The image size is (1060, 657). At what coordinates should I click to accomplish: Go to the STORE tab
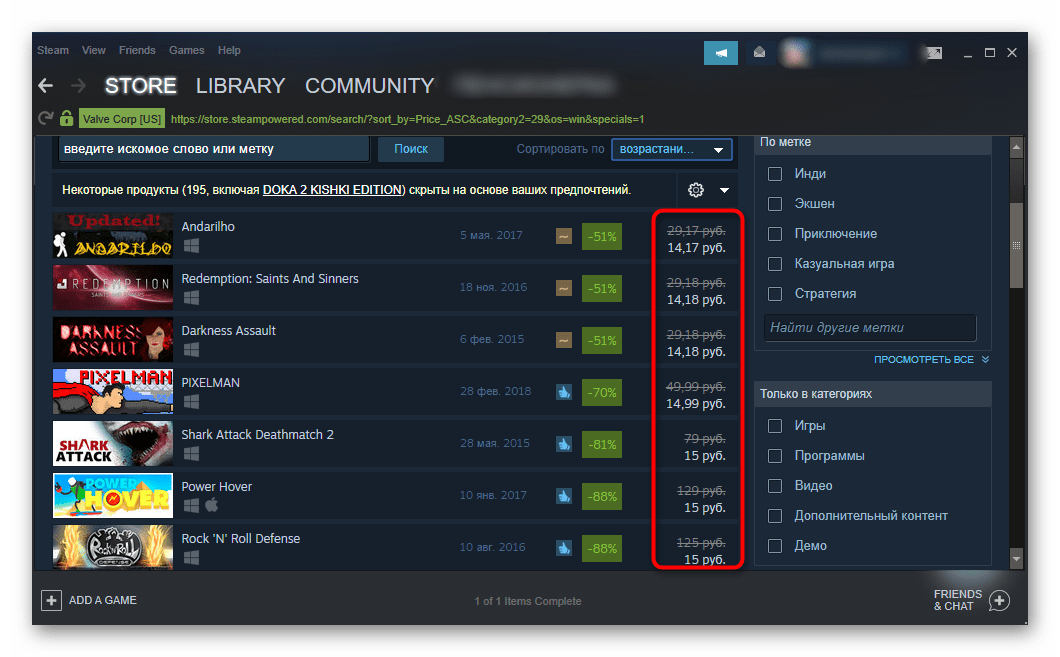pos(141,86)
